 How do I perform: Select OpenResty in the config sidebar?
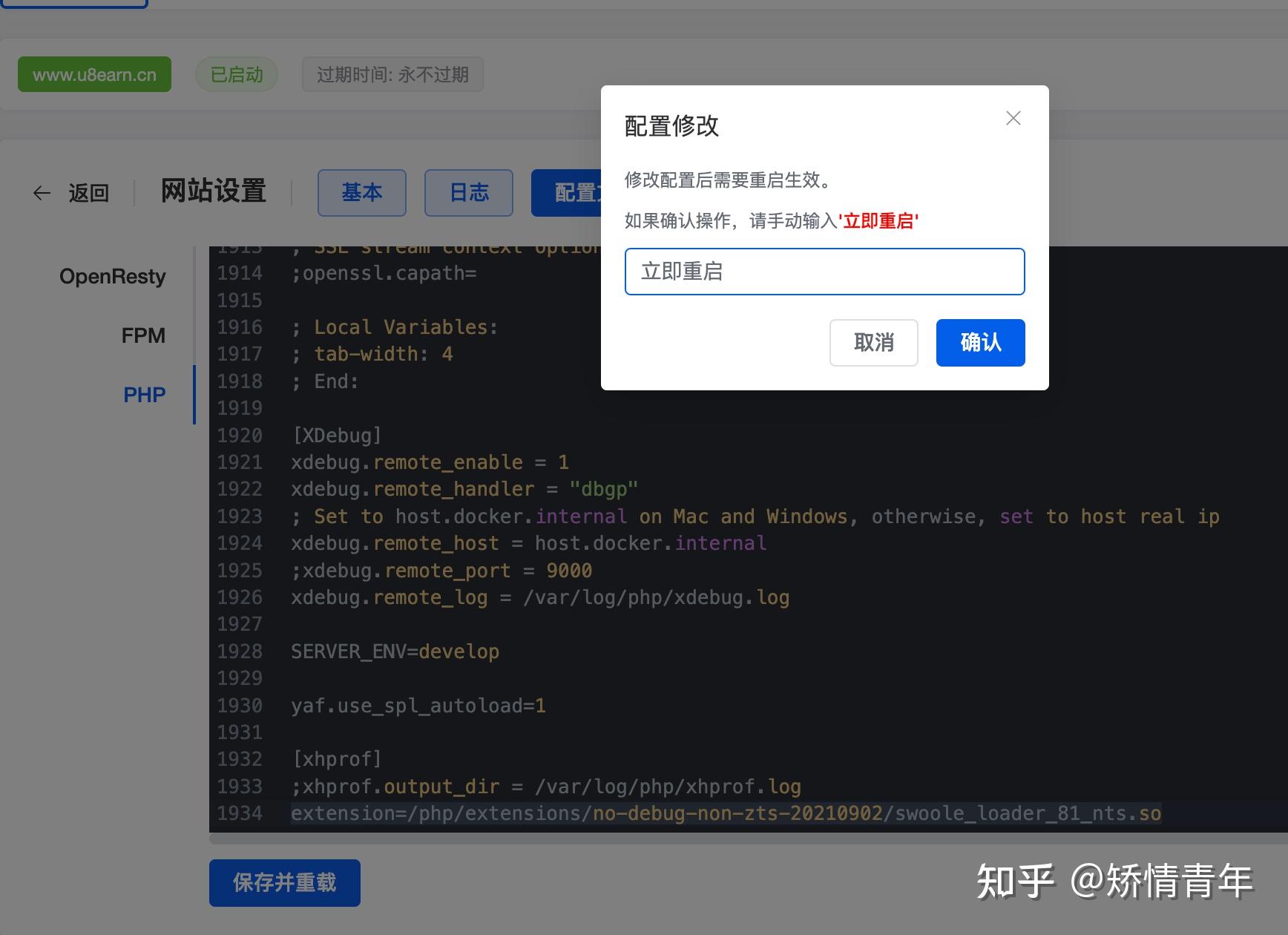pyautogui.click(x=112, y=276)
